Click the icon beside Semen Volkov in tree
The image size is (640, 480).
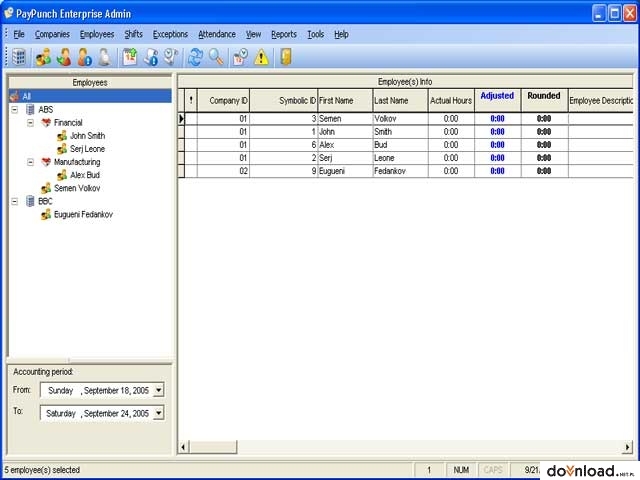tap(46, 188)
